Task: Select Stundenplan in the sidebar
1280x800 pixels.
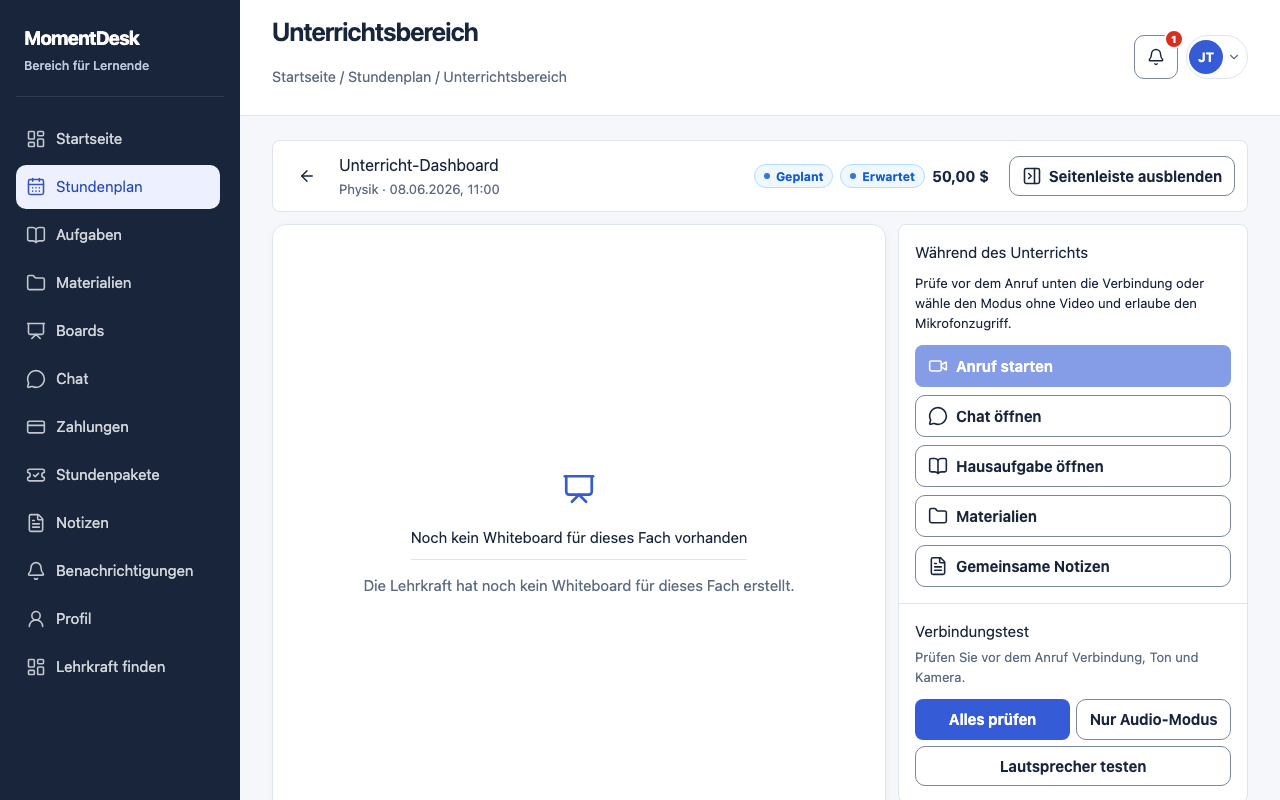Action: point(118,187)
